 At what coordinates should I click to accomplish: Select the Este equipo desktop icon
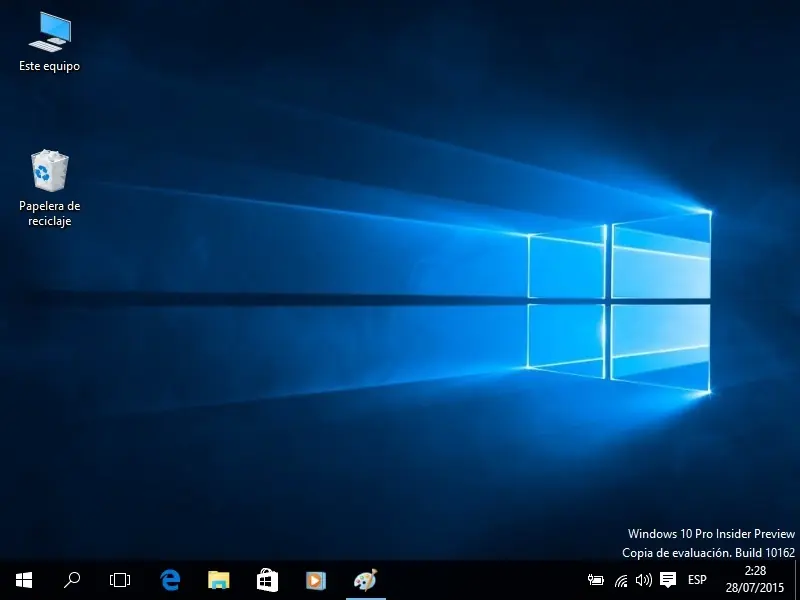coord(49,42)
